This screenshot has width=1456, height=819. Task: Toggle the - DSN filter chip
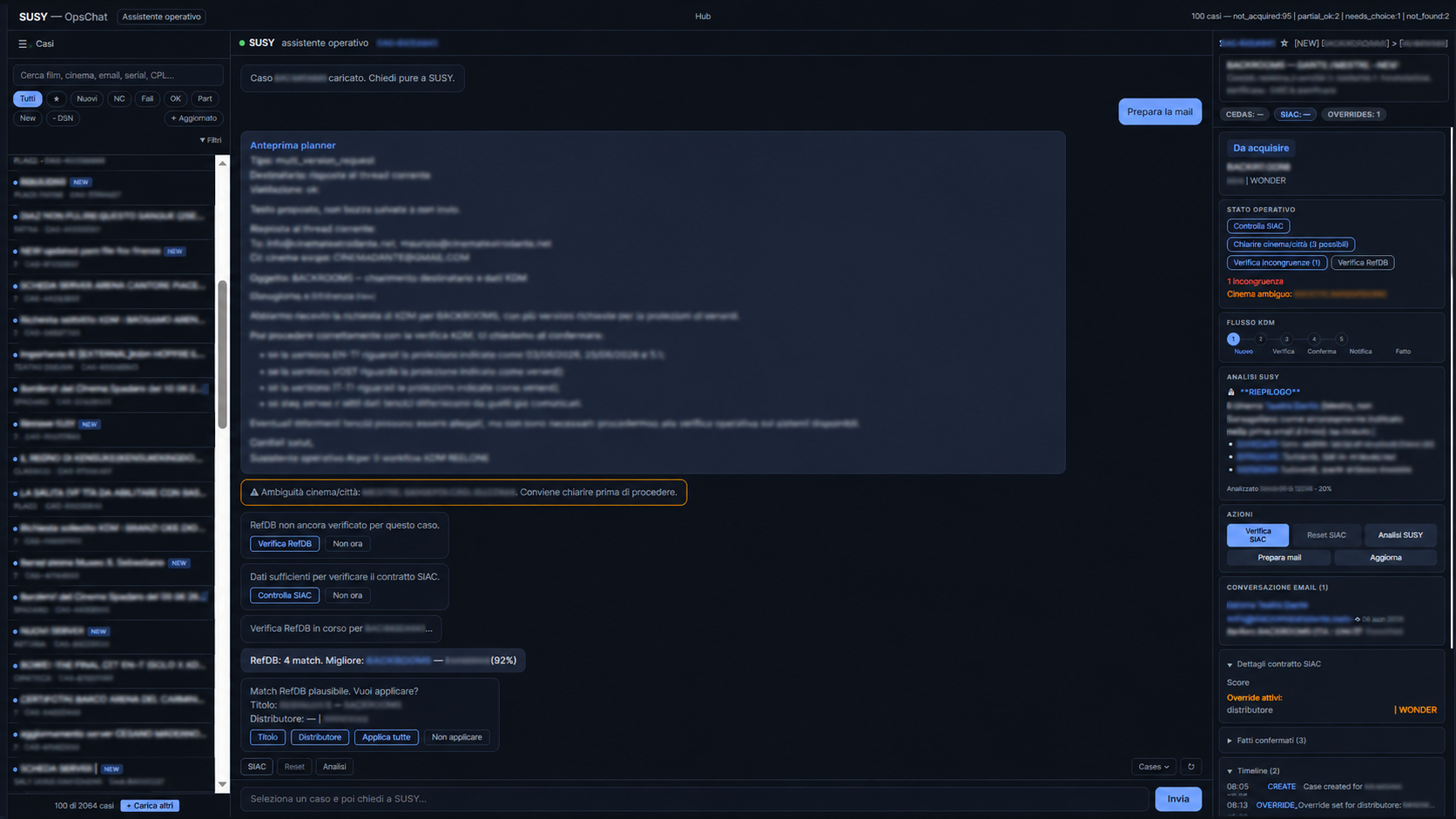click(63, 118)
